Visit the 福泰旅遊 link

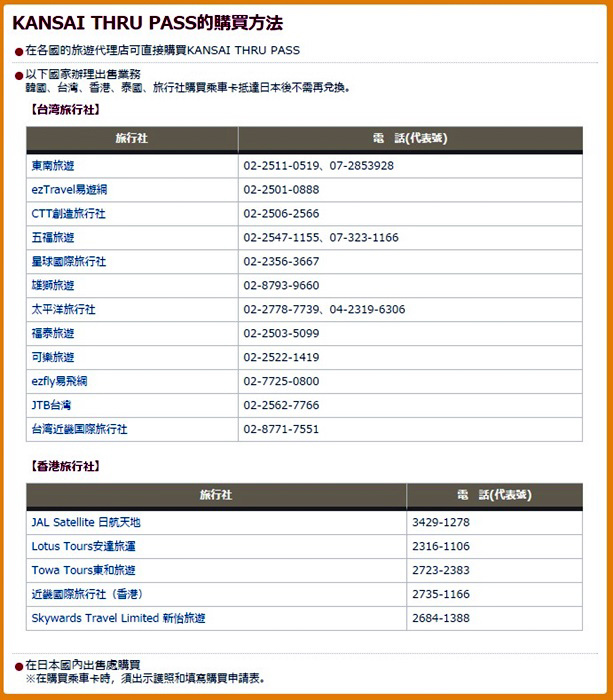[x=53, y=333]
